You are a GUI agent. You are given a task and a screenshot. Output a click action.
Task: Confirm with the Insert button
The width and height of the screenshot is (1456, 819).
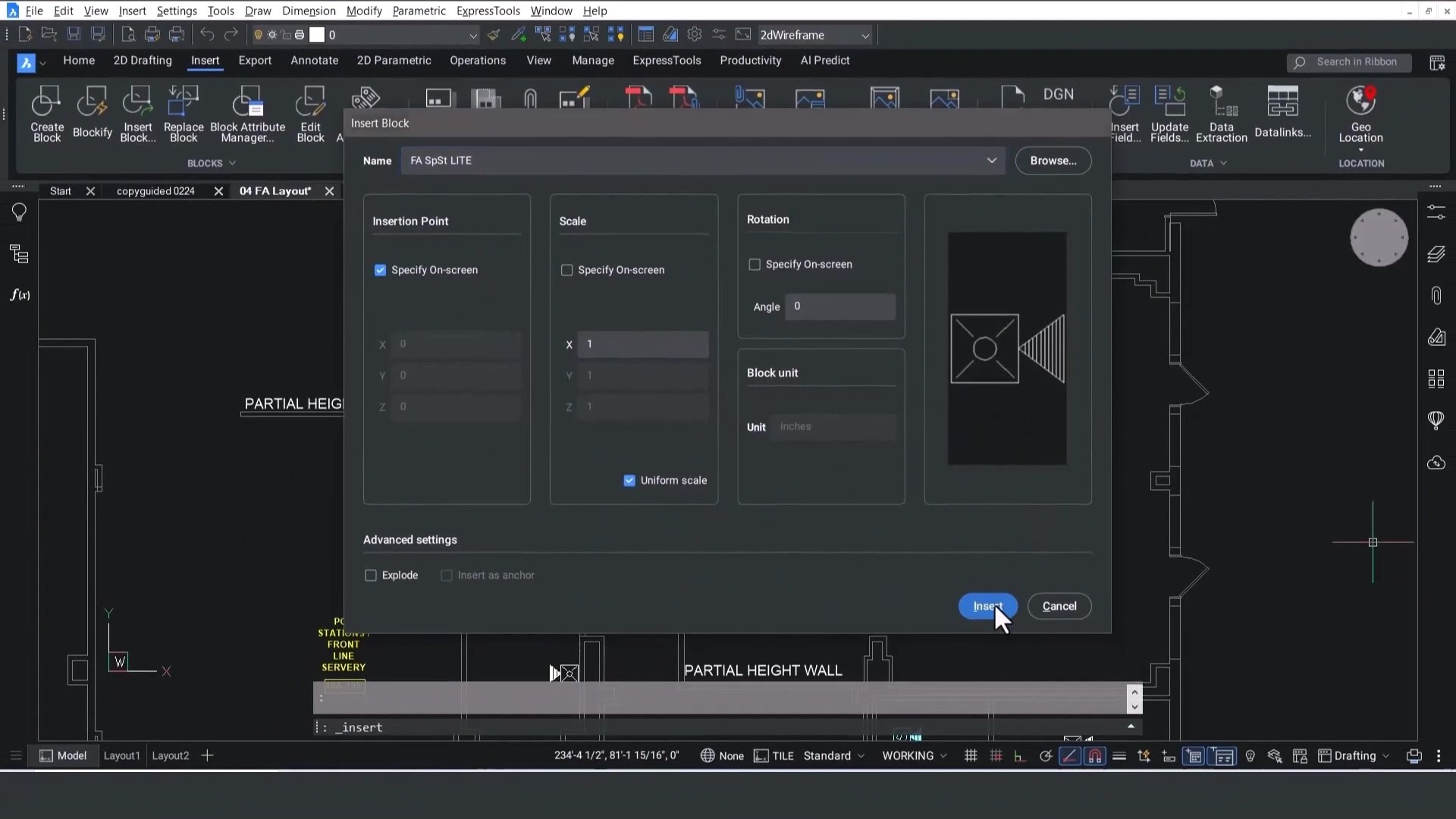coord(987,606)
